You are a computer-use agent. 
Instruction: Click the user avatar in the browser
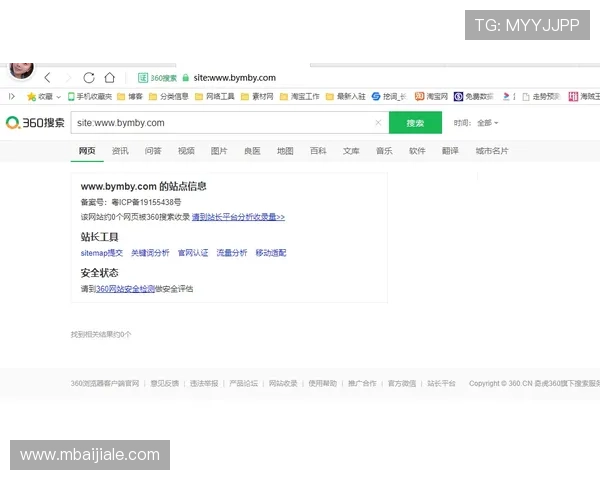click(x=21, y=70)
